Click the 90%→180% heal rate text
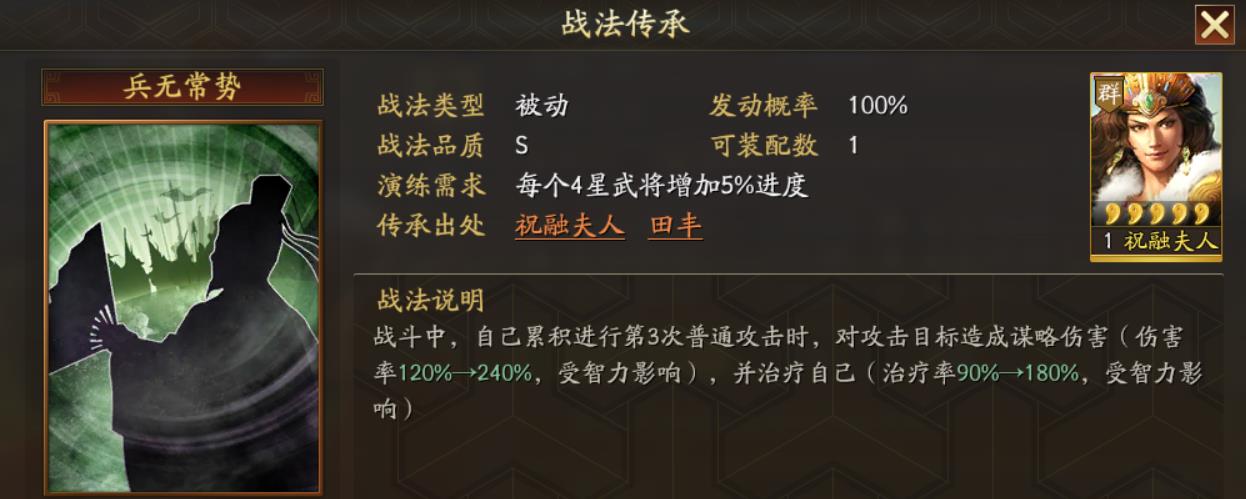The width and height of the screenshot is (1246, 499). click(1018, 374)
